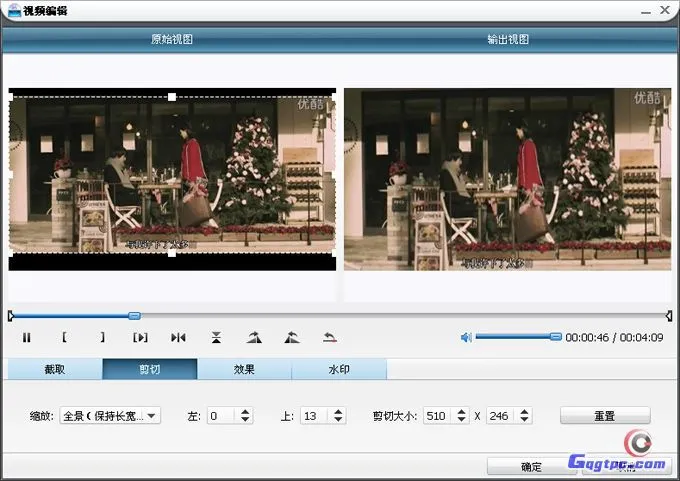Play the selected segment between brackets
This screenshot has height=481, width=680.
(x=140, y=338)
